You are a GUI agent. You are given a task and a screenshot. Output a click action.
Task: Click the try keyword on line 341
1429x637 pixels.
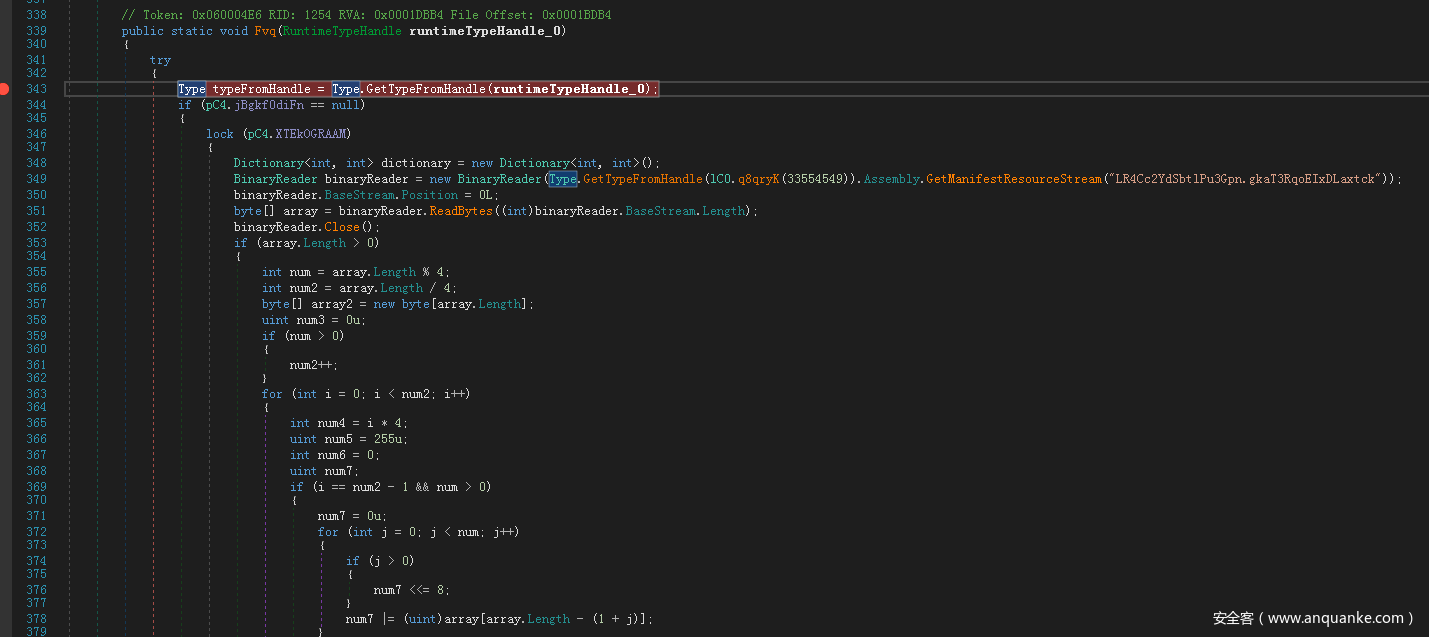point(160,60)
